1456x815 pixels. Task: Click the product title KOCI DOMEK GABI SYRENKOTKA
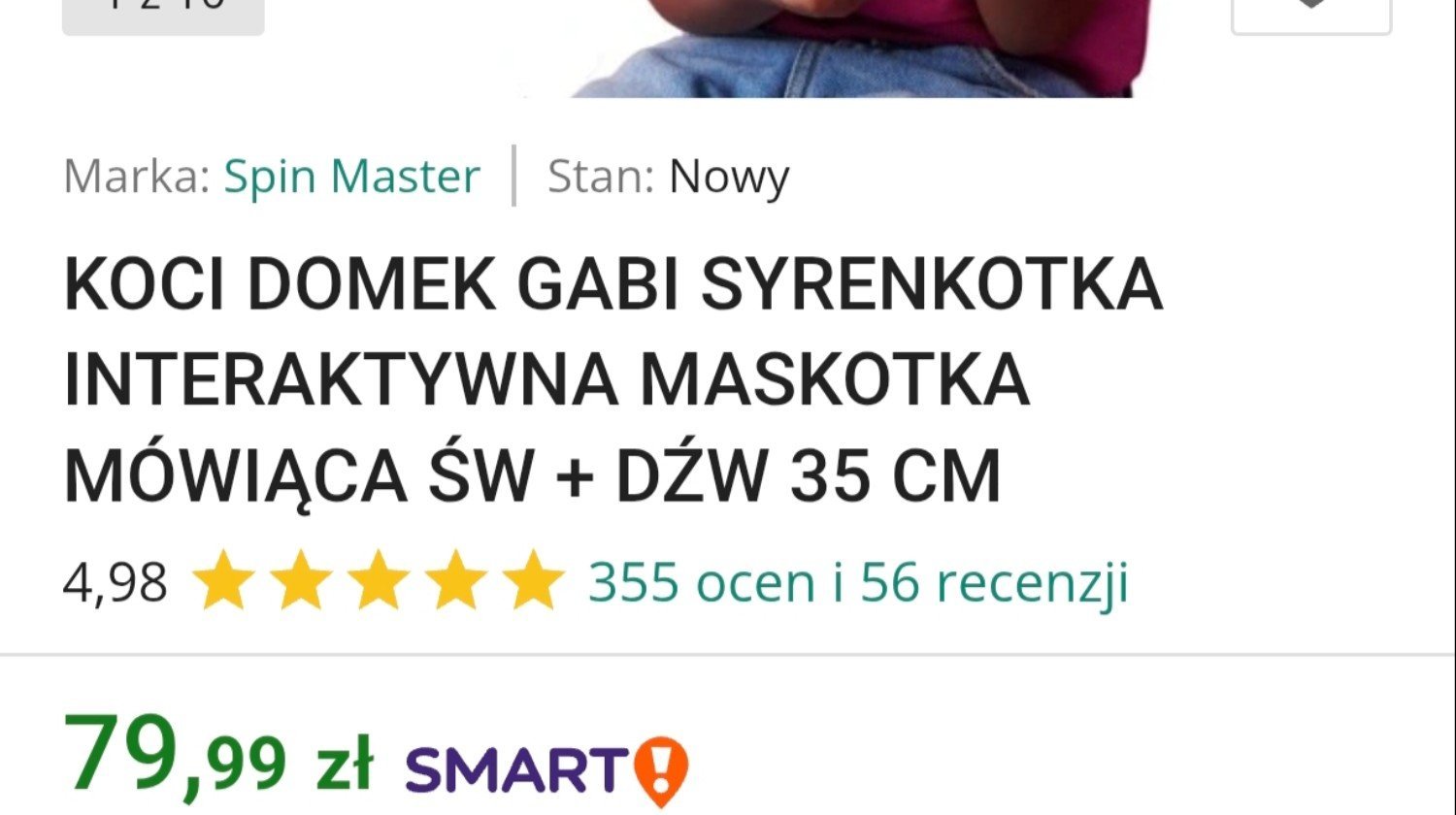click(x=612, y=284)
